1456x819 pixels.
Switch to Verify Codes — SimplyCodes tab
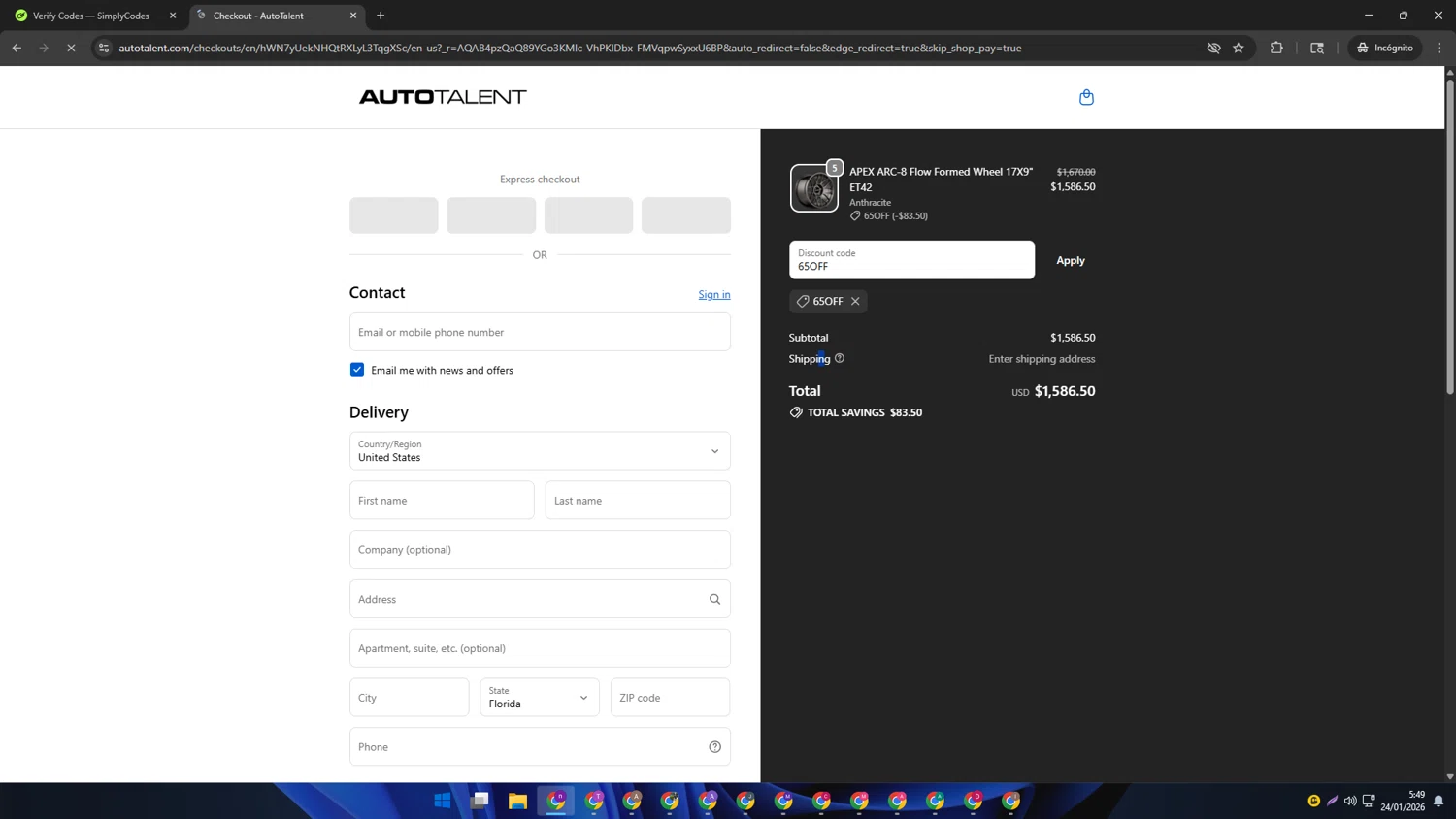click(91, 16)
